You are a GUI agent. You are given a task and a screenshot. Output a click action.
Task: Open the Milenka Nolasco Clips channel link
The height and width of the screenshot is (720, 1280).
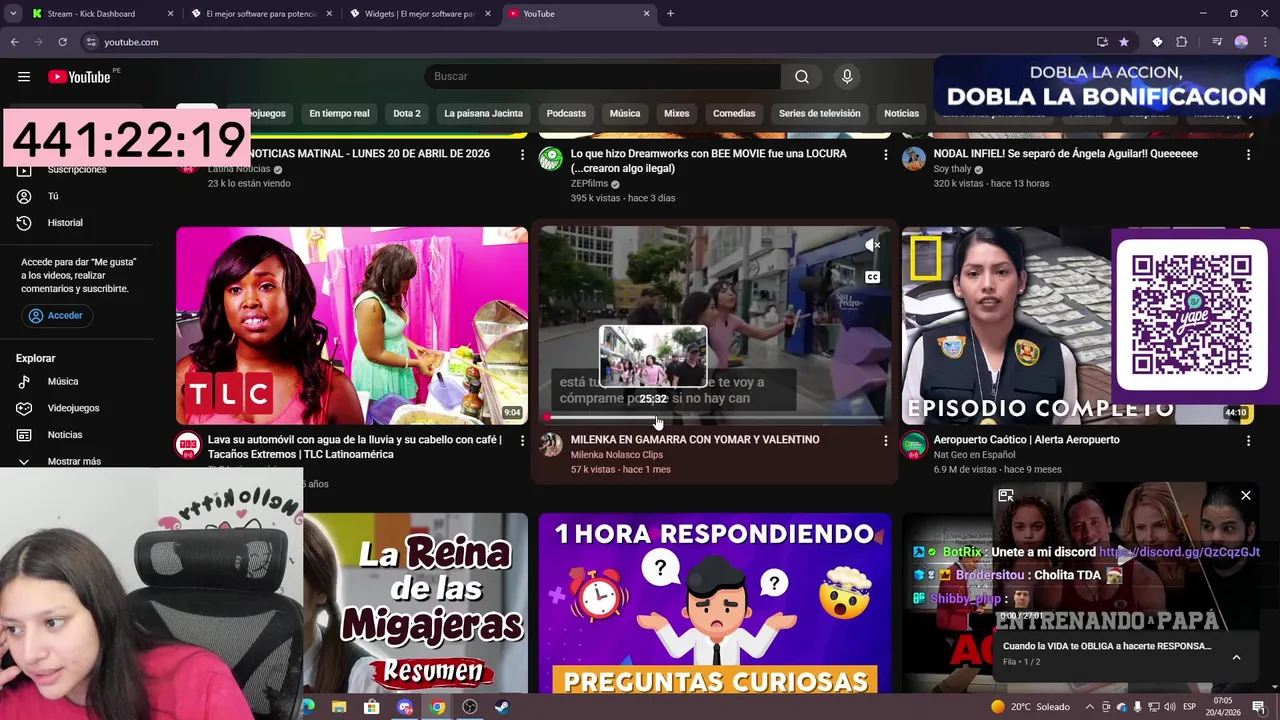[x=617, y=455]
